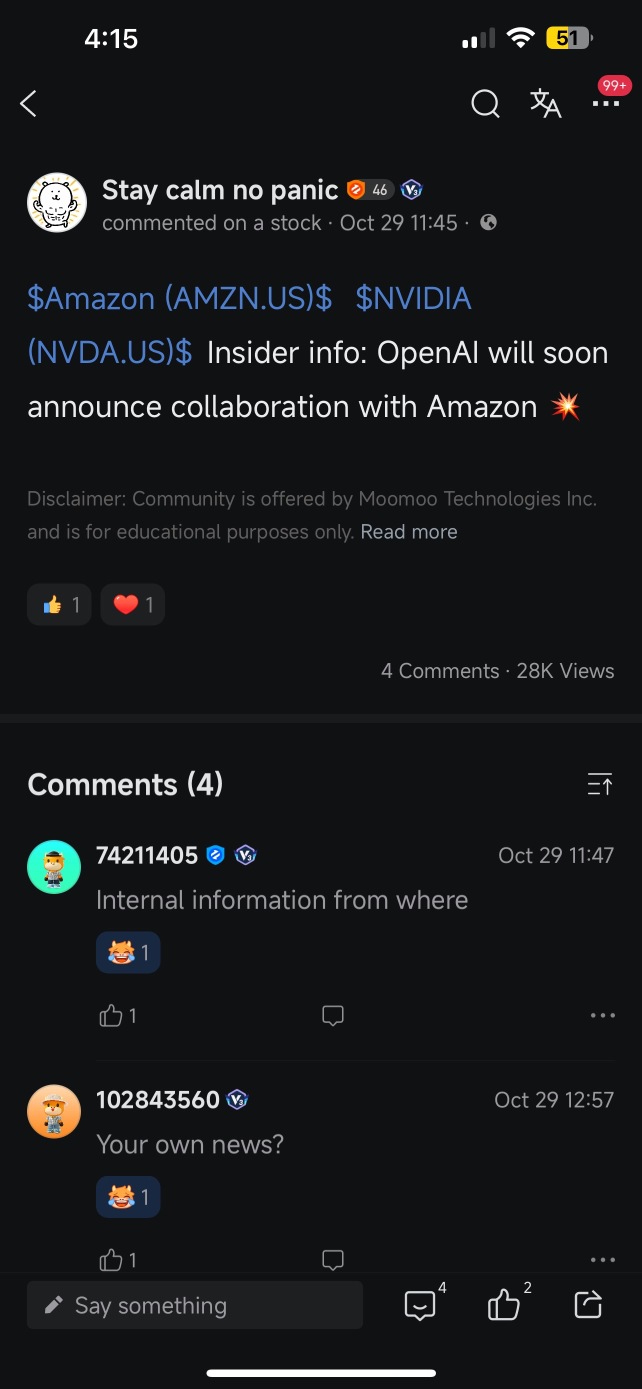The height and width of the screenshot is (1389, 642).
Task: Tap Read more in the disclaimer
Action: [x=409, y=532]
